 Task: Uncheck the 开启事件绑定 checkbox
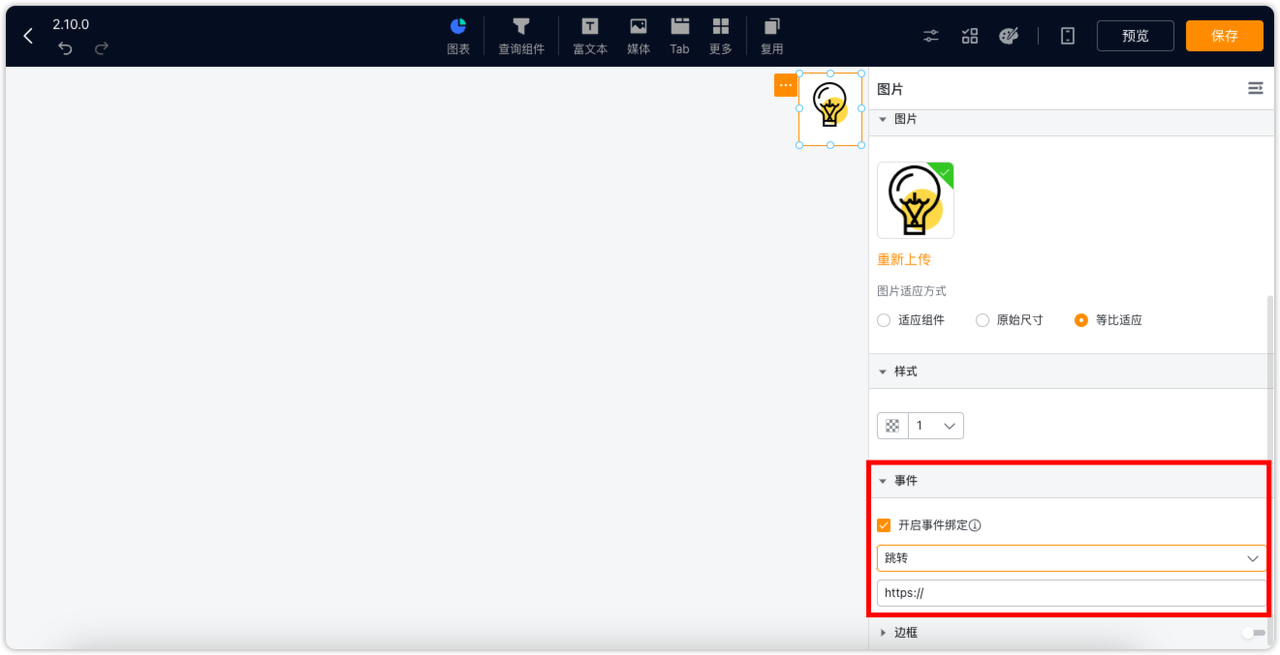(x=884, y=524)
